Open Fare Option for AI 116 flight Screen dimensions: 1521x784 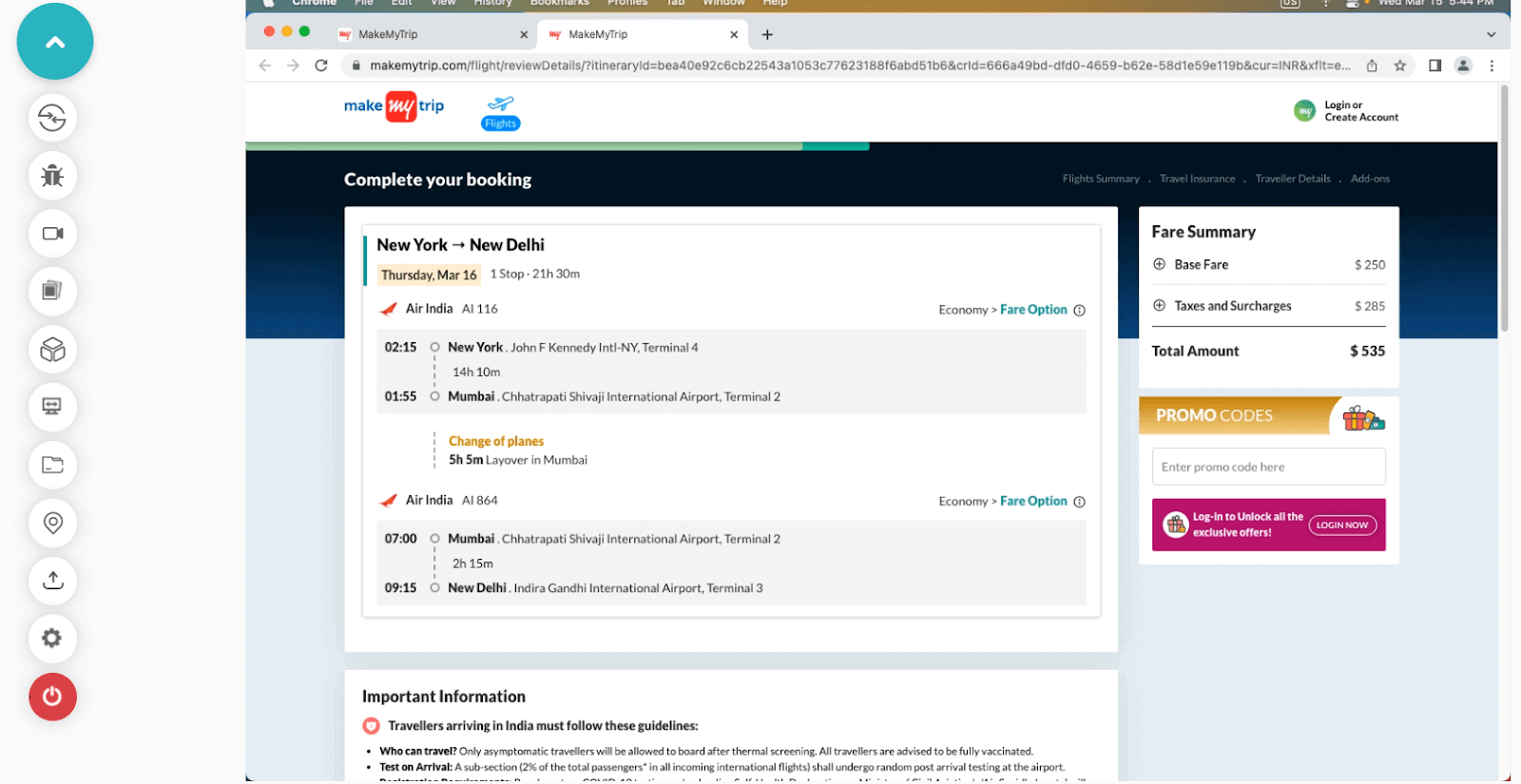pos(1033,310)
